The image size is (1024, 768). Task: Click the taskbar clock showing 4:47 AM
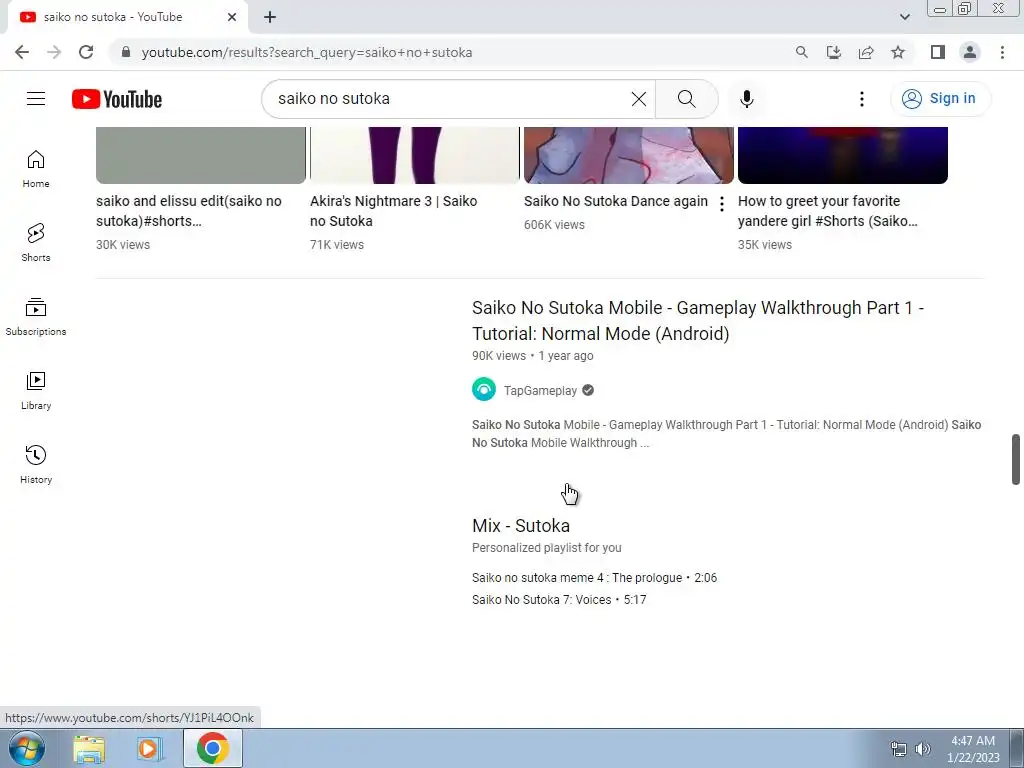coord(973,749)
